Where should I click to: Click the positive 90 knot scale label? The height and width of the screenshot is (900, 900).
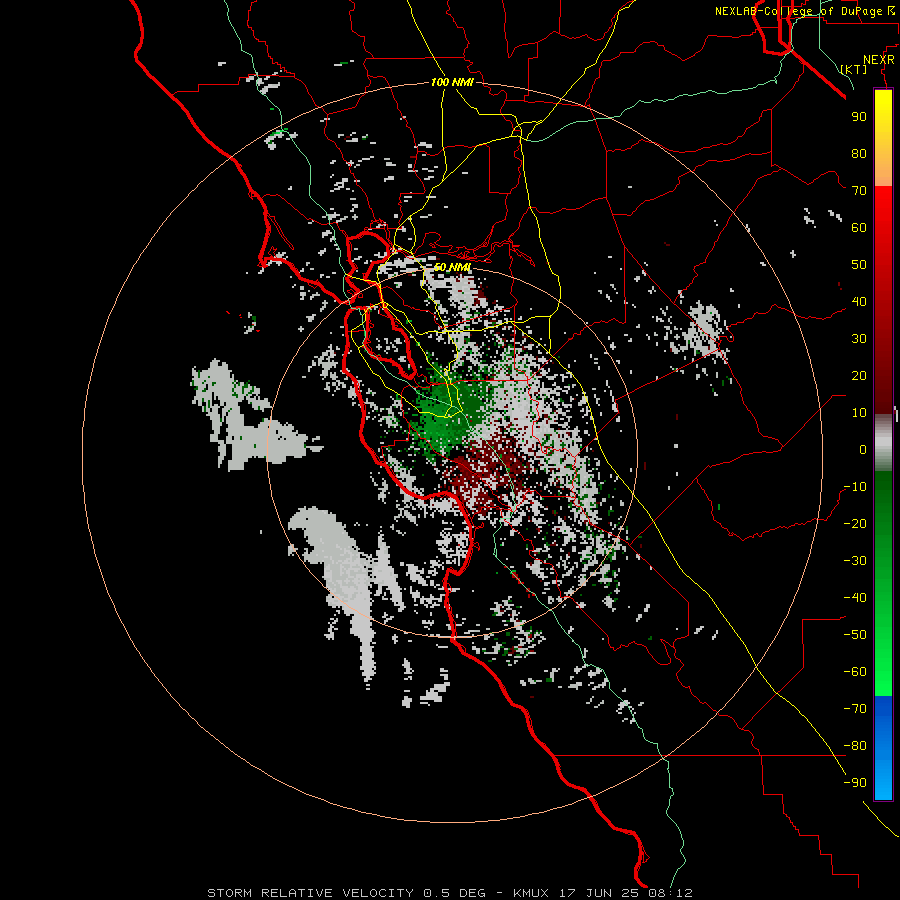click(859, 117)
